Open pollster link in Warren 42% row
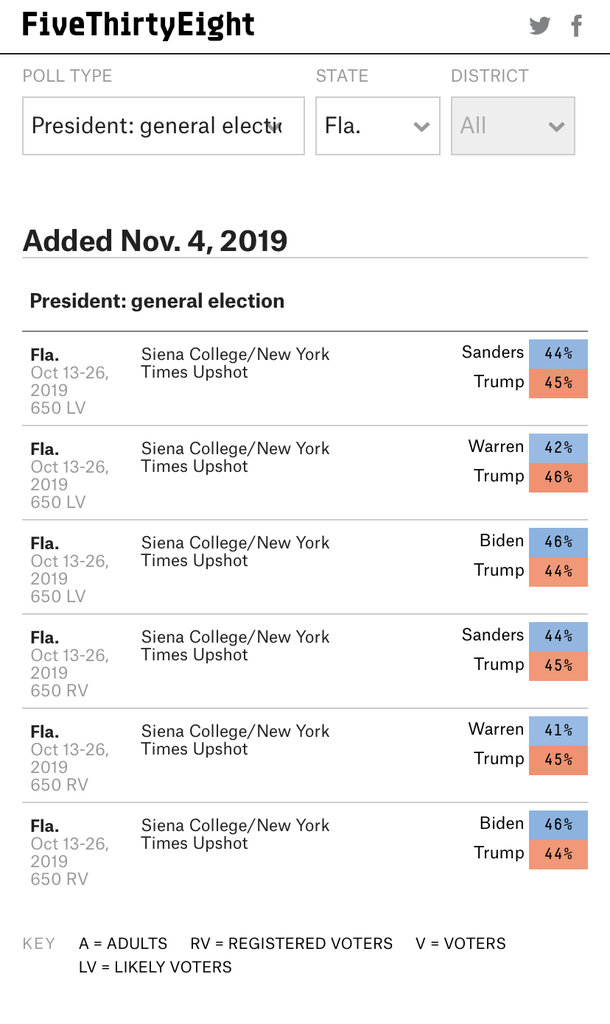Viewport: 610px width, 1024px height. click(235, 457)
